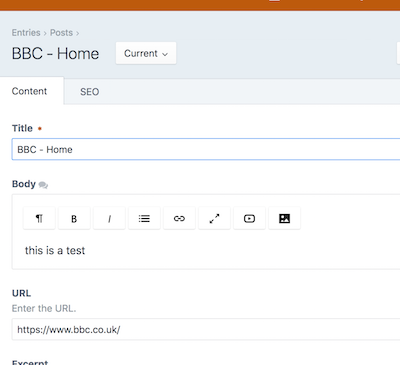Open the Body field comments icon
Viewport: 400px width, 365px height.
pos(43,185)
